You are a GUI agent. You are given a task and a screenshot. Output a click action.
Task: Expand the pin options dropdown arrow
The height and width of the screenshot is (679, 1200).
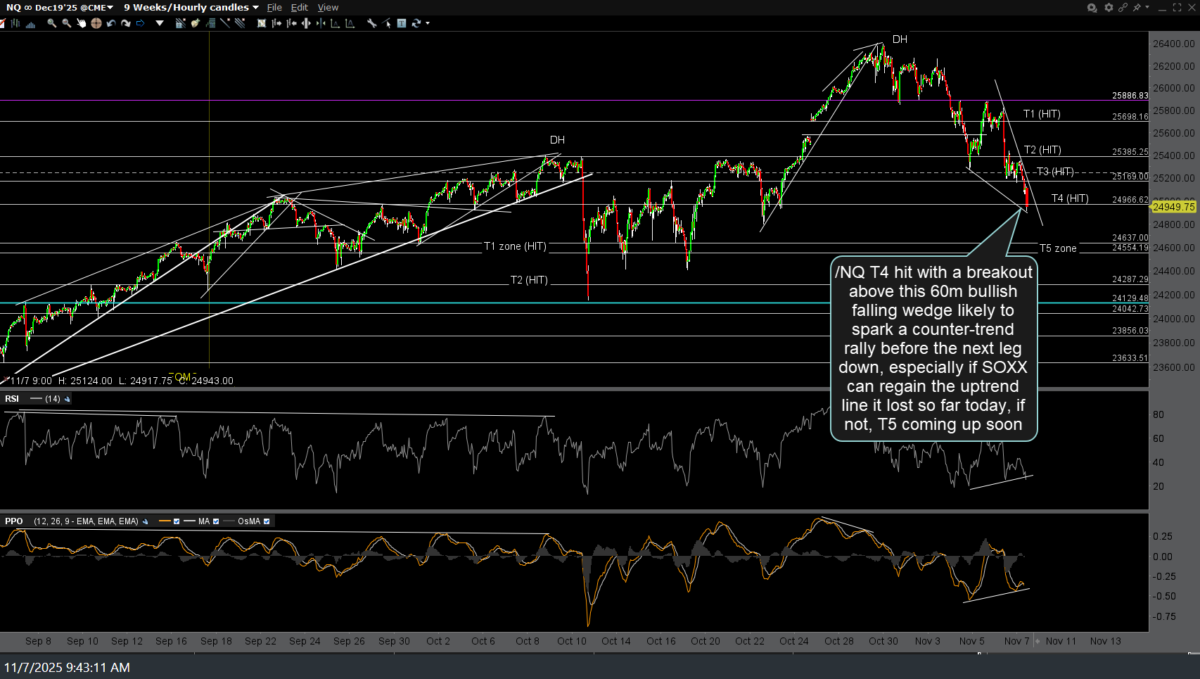[x=1147, y=7]
